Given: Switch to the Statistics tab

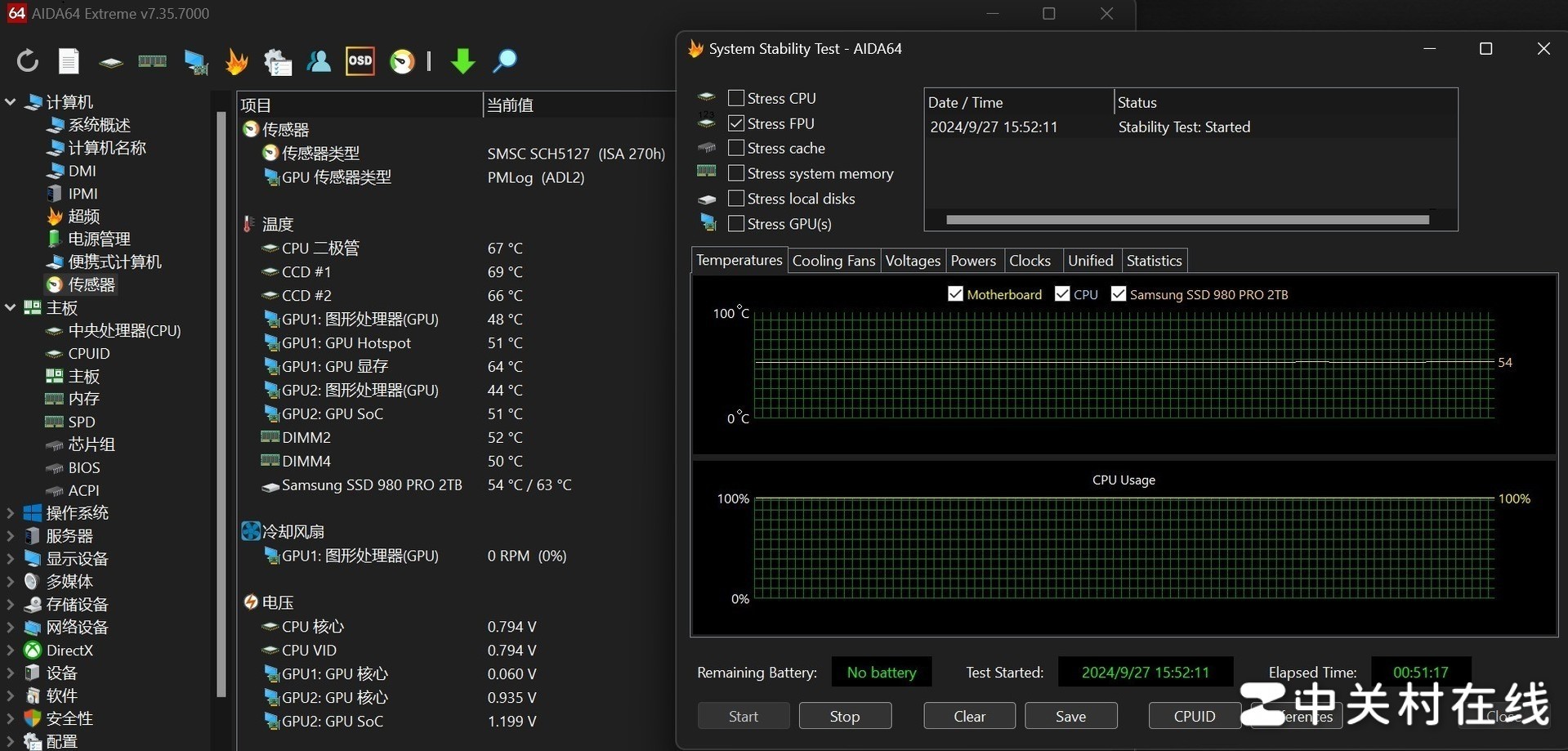Looking at the screenshot, I should (x=1154, y=261).
